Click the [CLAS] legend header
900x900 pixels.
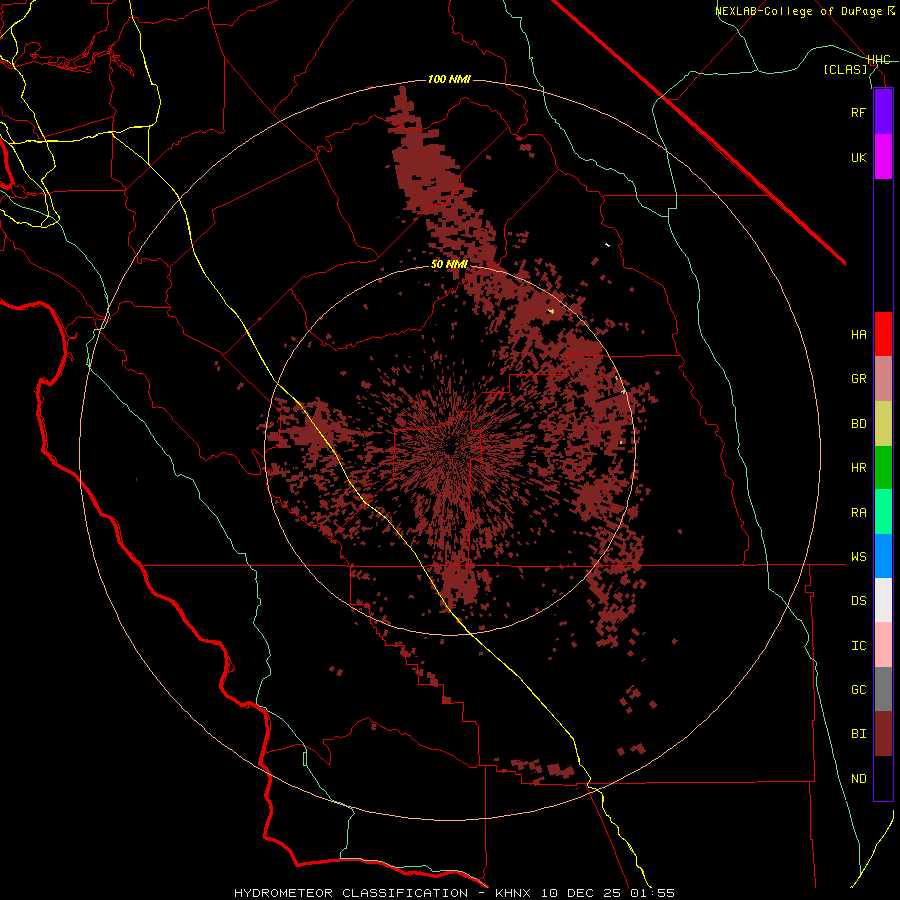845,69
